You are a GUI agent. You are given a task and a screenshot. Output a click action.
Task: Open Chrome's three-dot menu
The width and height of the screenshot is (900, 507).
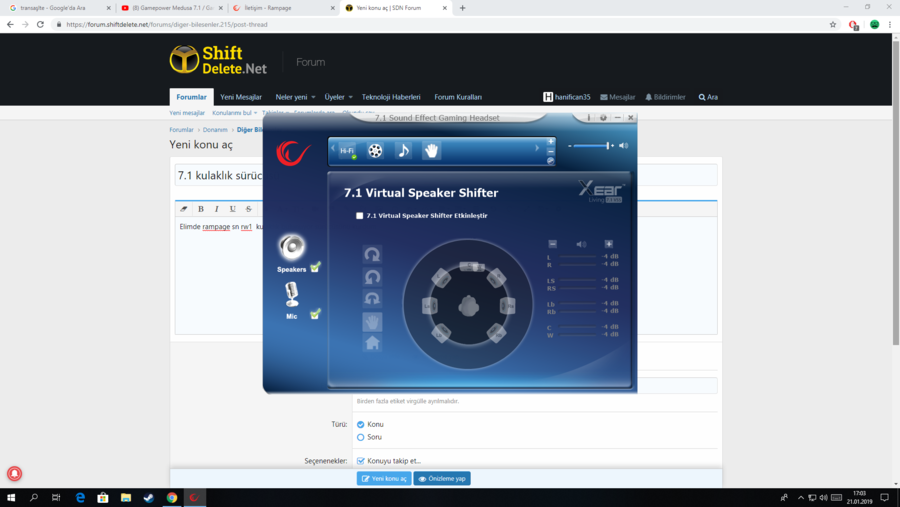890,25
